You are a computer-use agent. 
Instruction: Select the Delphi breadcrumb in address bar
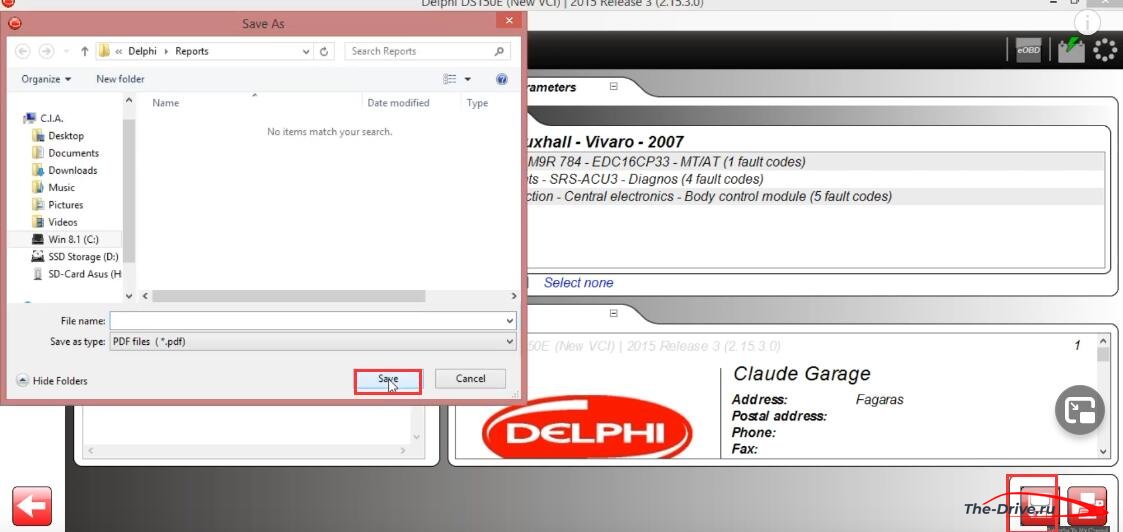click(143, 52)
